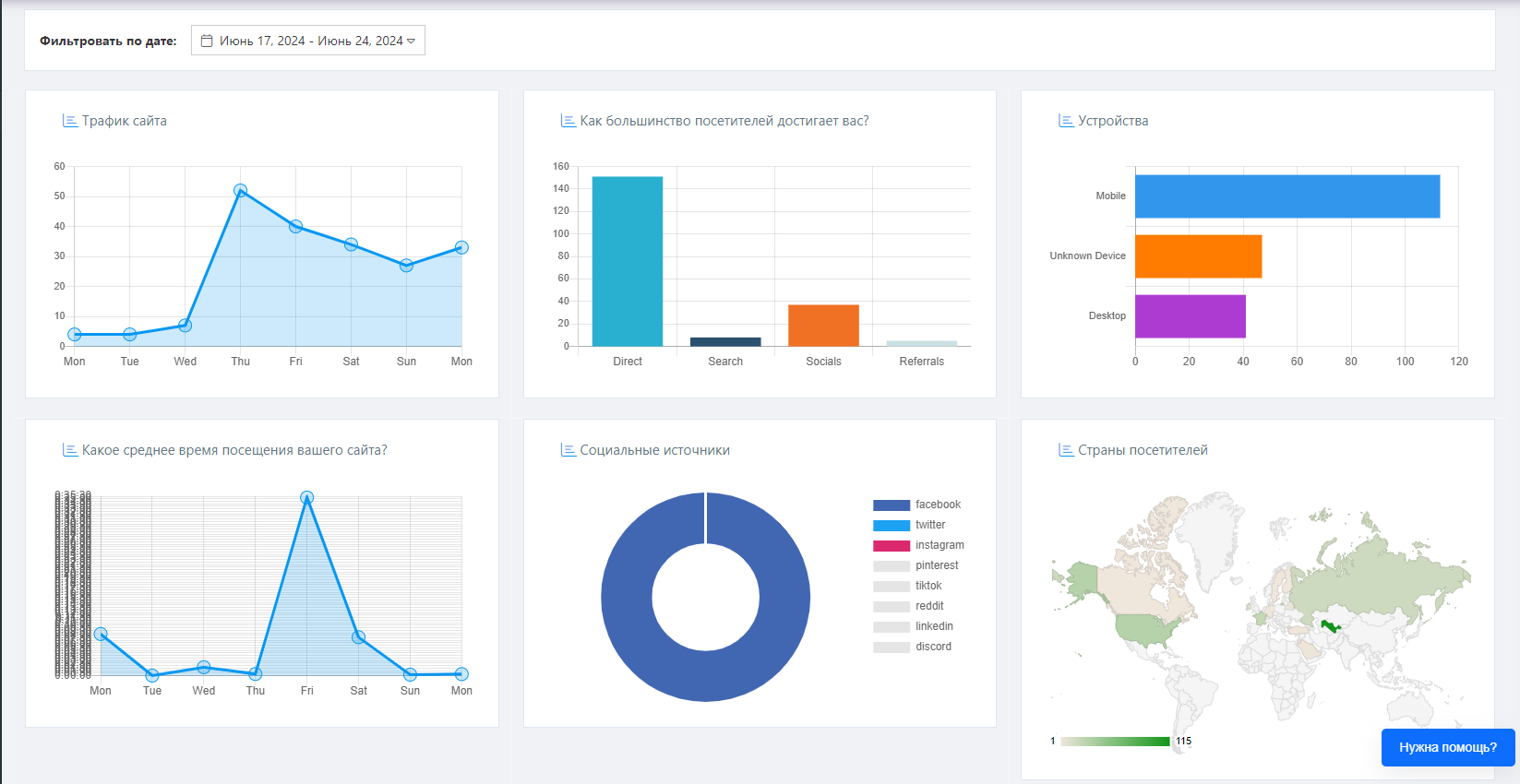Open the Нужна помощь? help button

(x=1448, y=747)
